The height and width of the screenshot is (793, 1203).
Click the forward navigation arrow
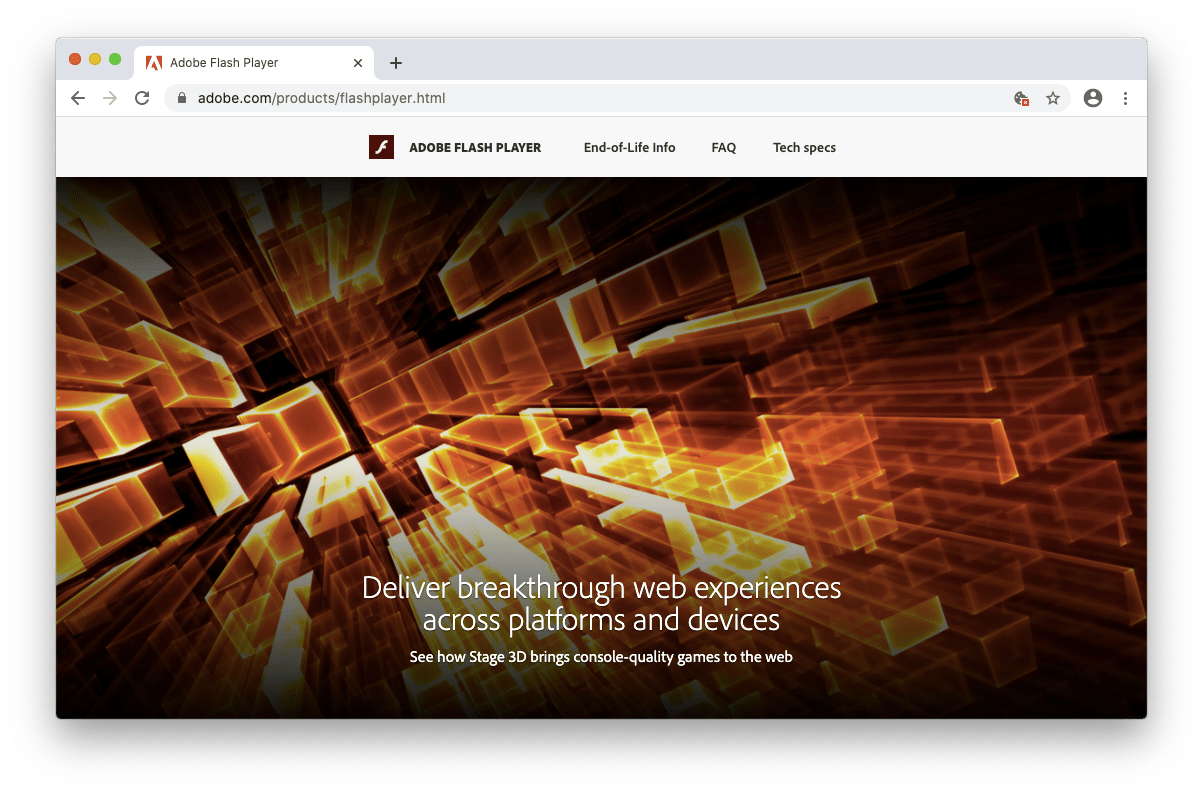coord(109,98)
